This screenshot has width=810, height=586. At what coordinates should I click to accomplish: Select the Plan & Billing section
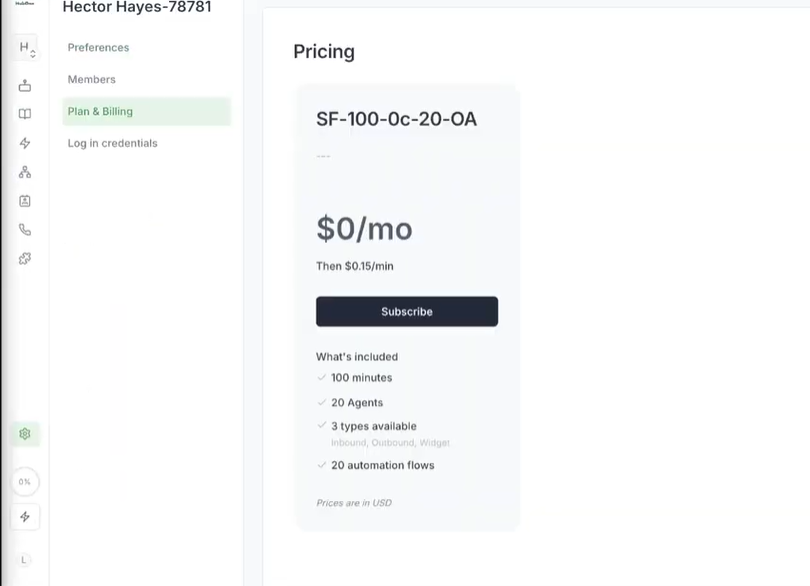point(100,112)
